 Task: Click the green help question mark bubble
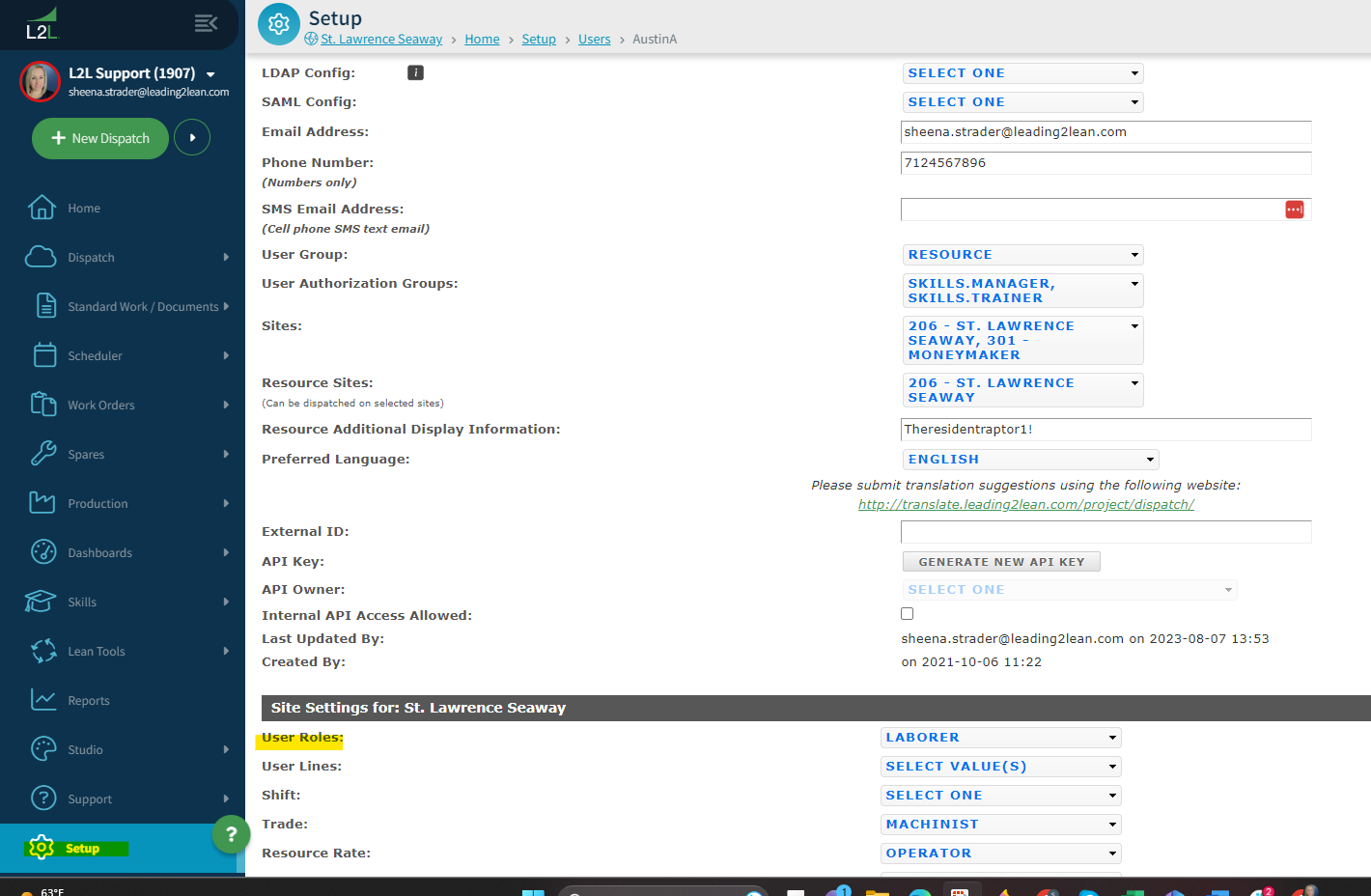point(231,834)
